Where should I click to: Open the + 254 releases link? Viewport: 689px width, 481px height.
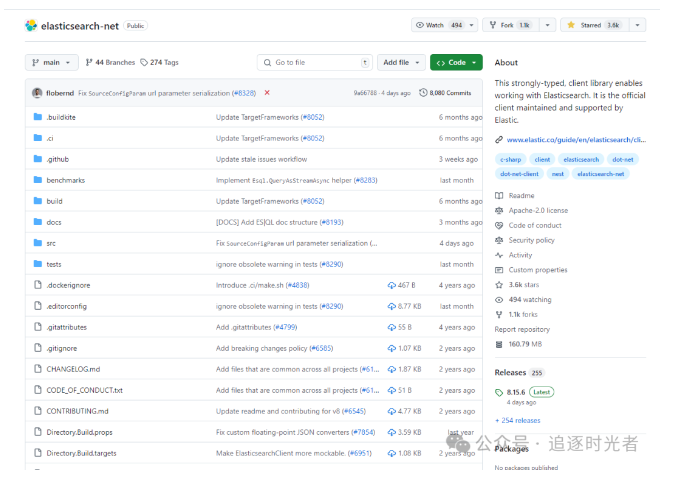pyautogui.click(x=518, y=420)
